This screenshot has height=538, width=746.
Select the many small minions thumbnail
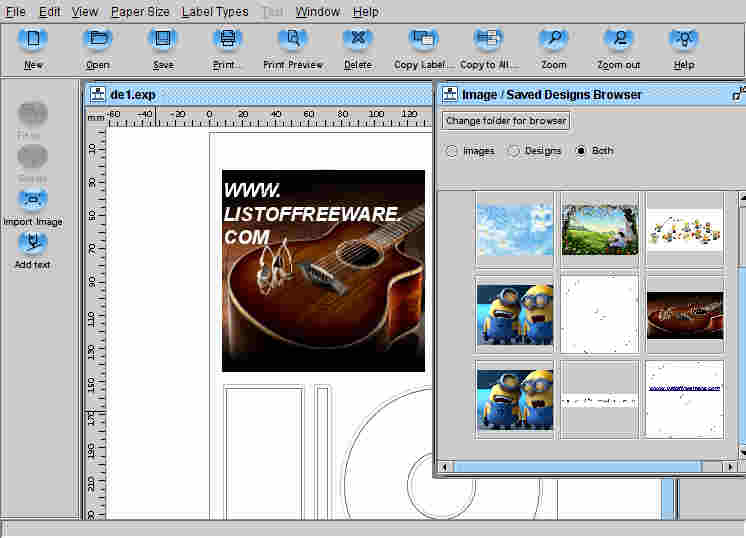pyautogui.click(x=685, y=230)
